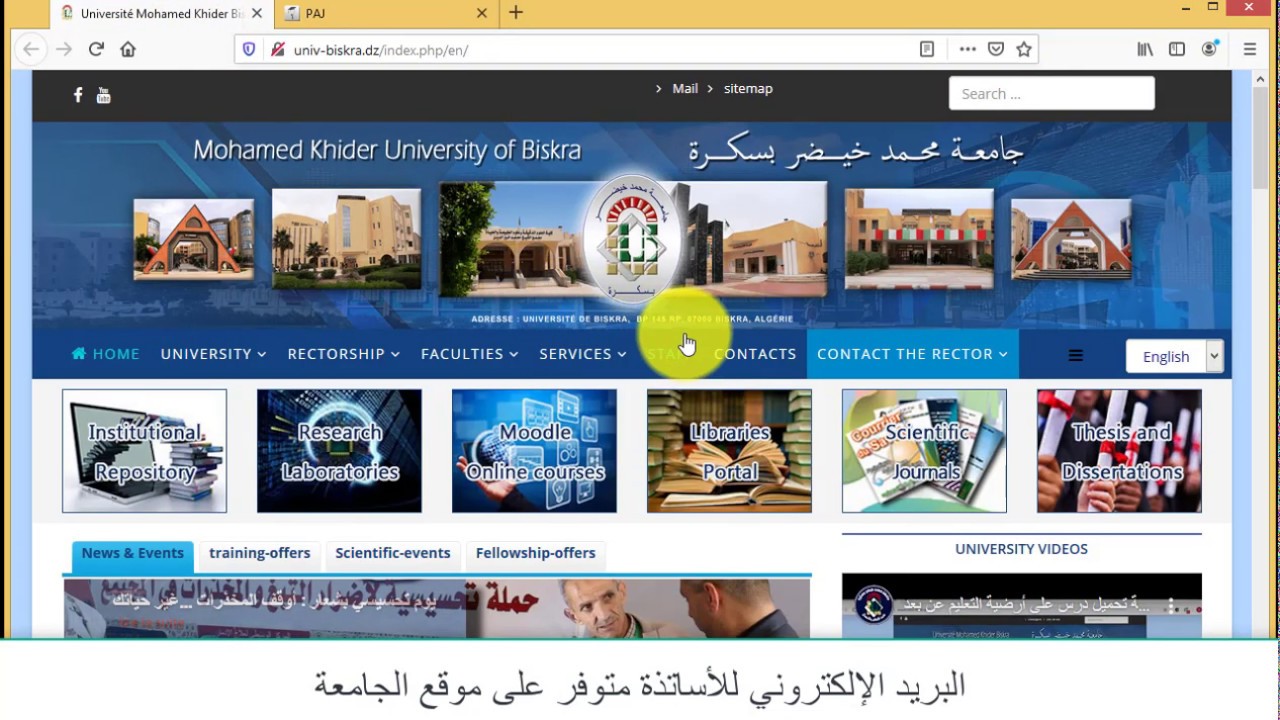The height and width of the screenshot is (720, 1280).
Task: Open the Firefox hamburger application menu
Action: click(1250, 49)
